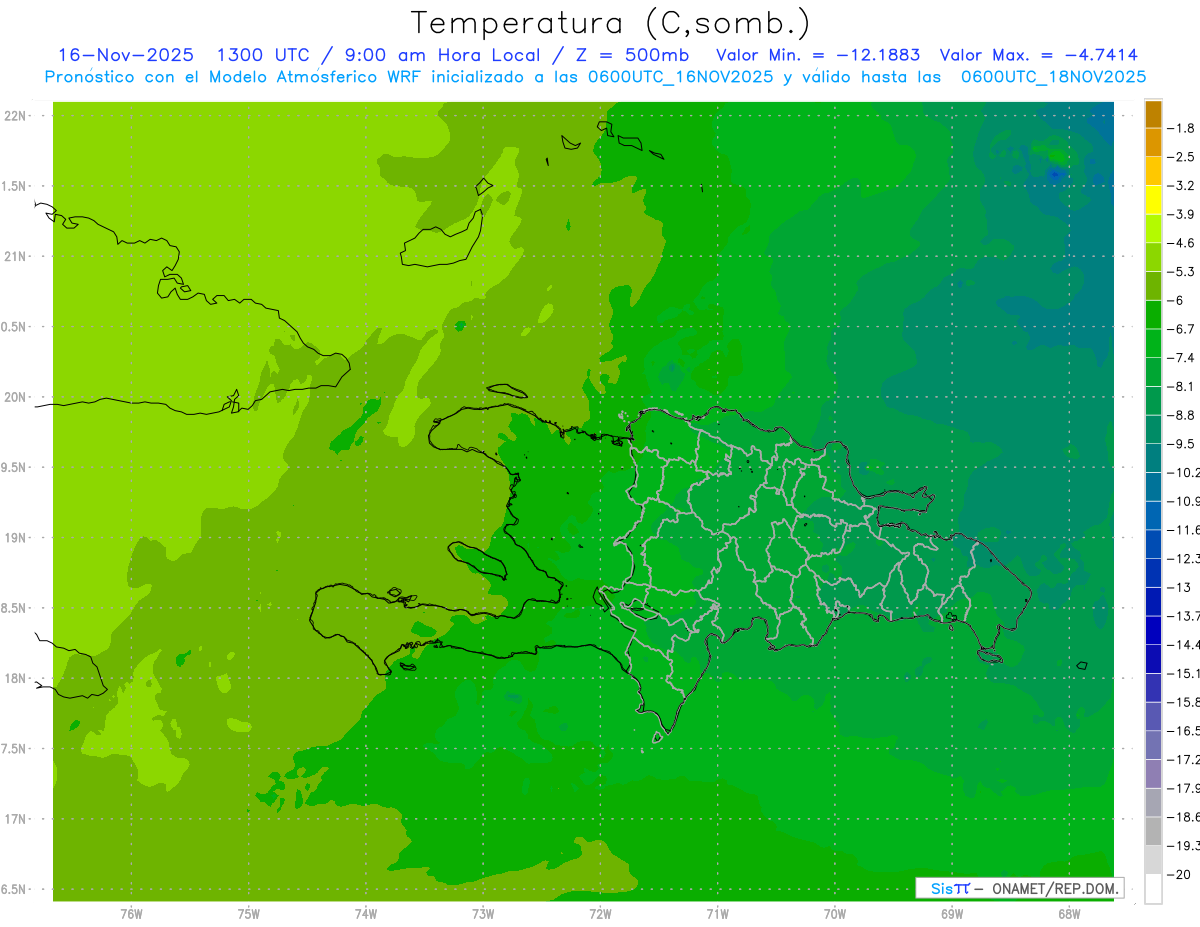Image resolution: width=1200 pixels, height=927 pixels.
Task: Select the "69W" longitude label
Action: click(952, 914)
